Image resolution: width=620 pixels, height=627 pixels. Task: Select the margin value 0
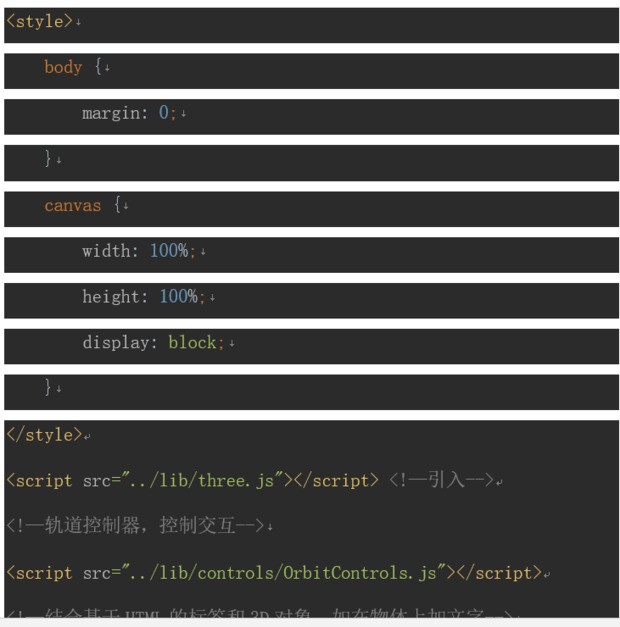coord(164,114)
